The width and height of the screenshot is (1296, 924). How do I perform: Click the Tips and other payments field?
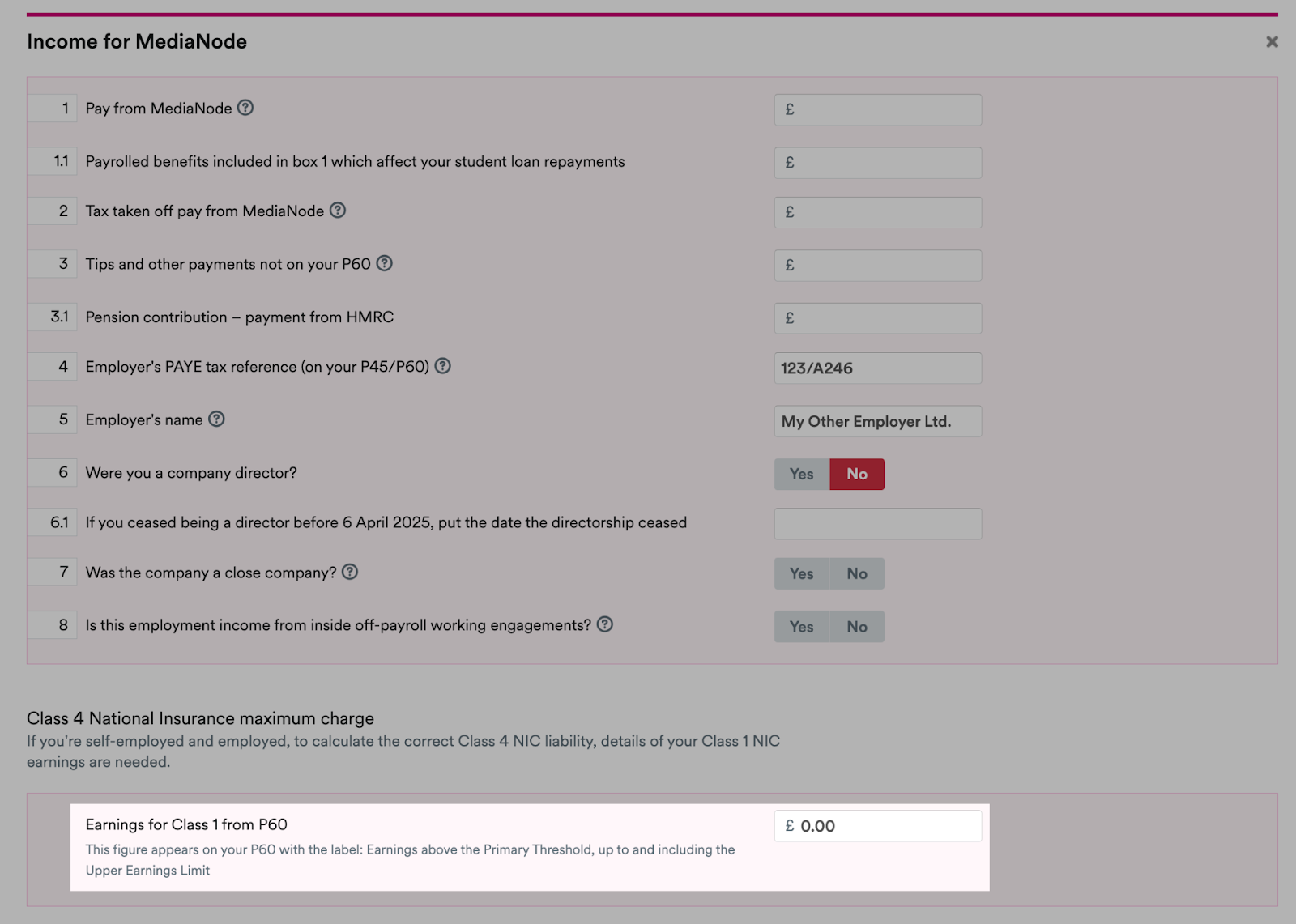click(x=878, y=266)
